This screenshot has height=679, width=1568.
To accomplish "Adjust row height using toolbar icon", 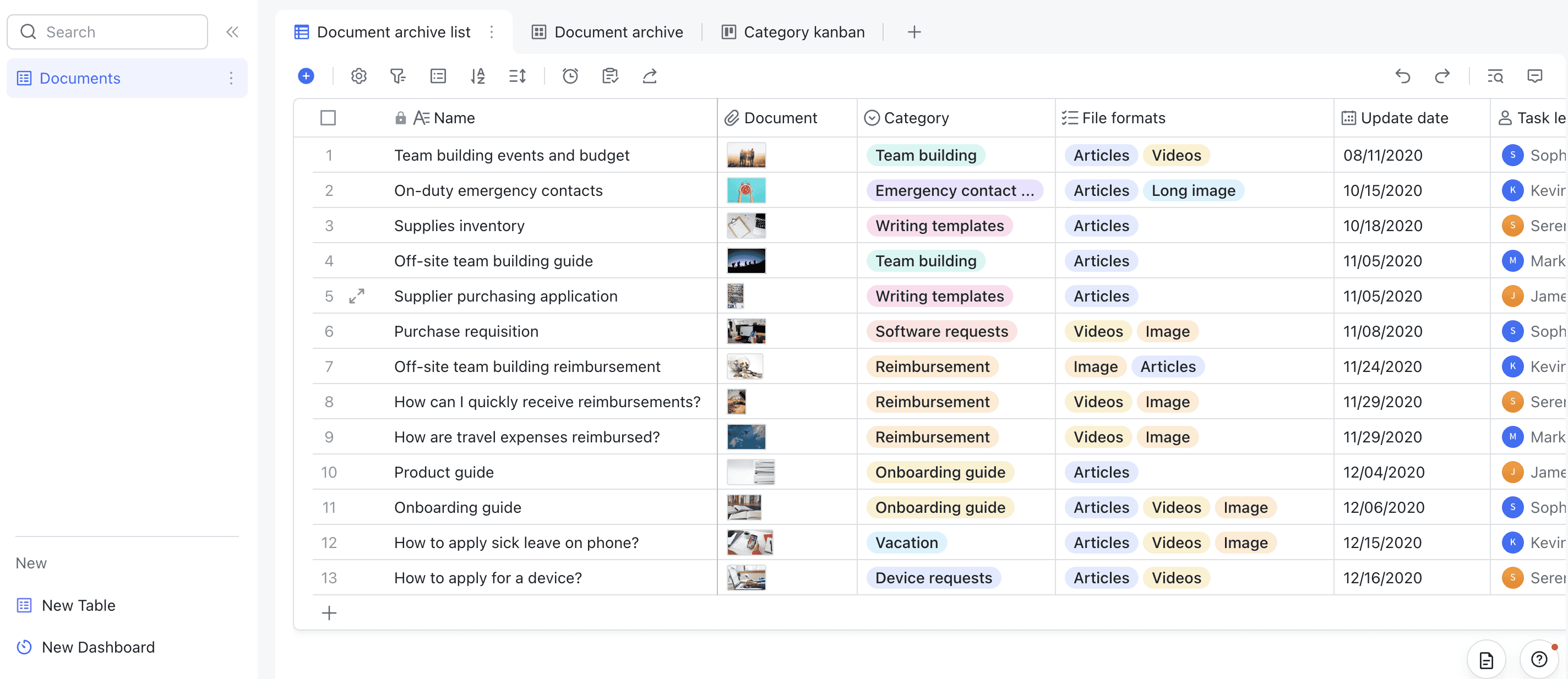I will 518,76.
